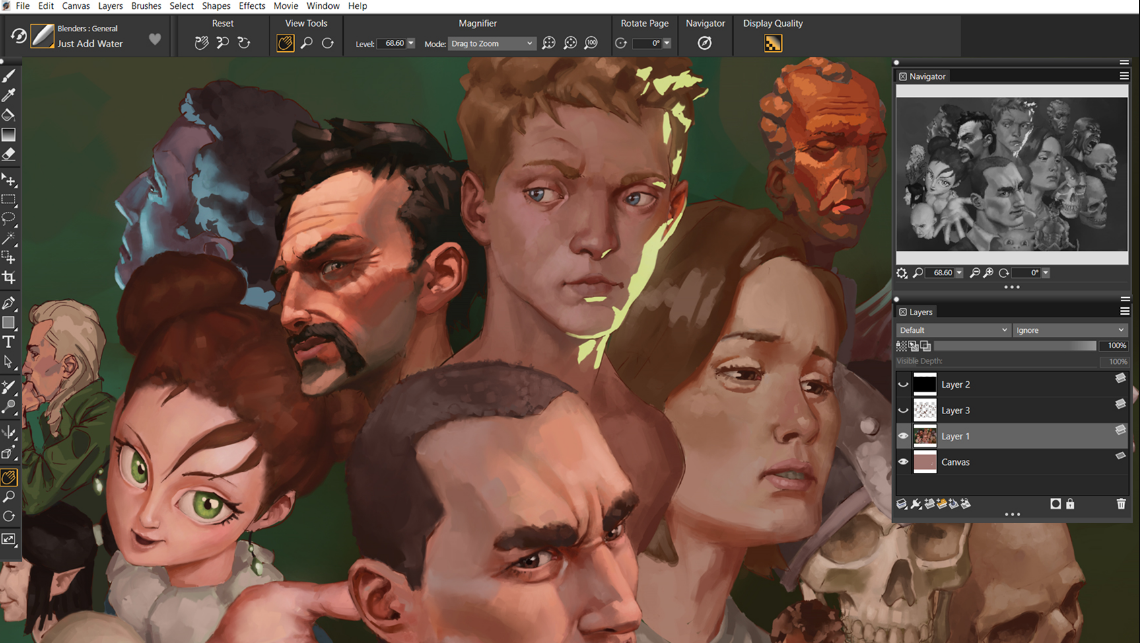Close the Navigator panel tab

click(x=902, y=76)
